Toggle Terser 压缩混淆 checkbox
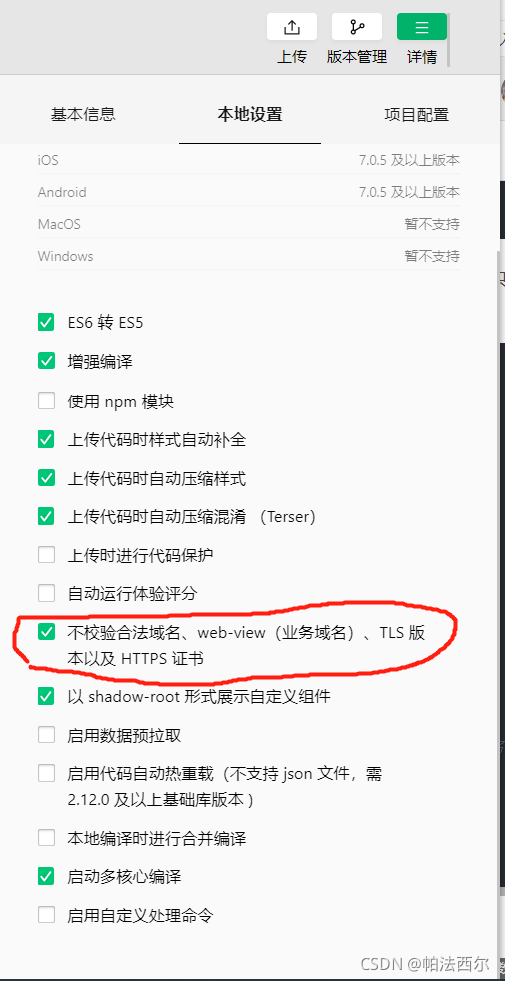The width and height of the screenshot is (505, 981). click(46, 516)
